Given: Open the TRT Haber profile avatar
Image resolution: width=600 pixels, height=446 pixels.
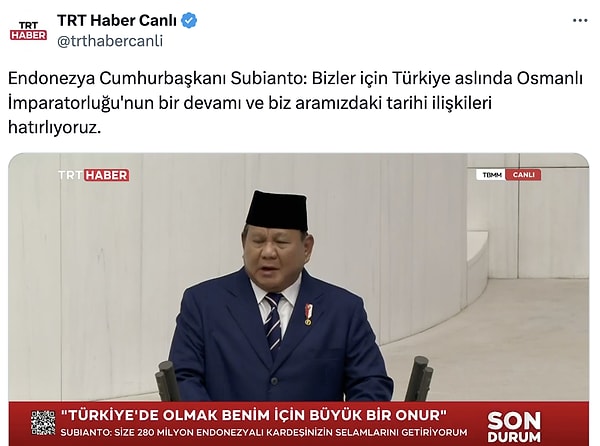Looking at the screenshot, I should click(x=28, y=31).
